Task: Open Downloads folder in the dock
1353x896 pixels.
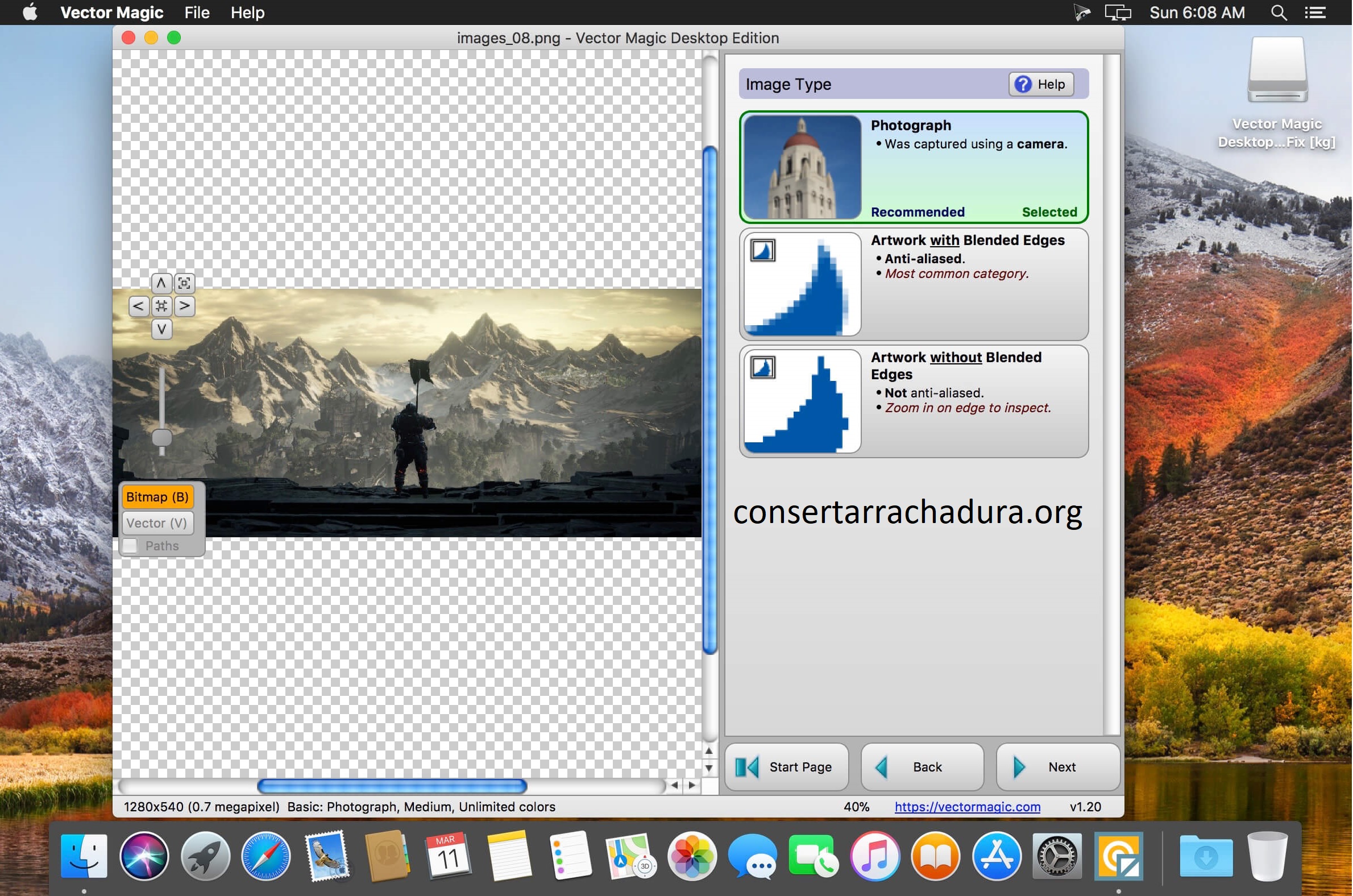Action: coord(1206,856)
